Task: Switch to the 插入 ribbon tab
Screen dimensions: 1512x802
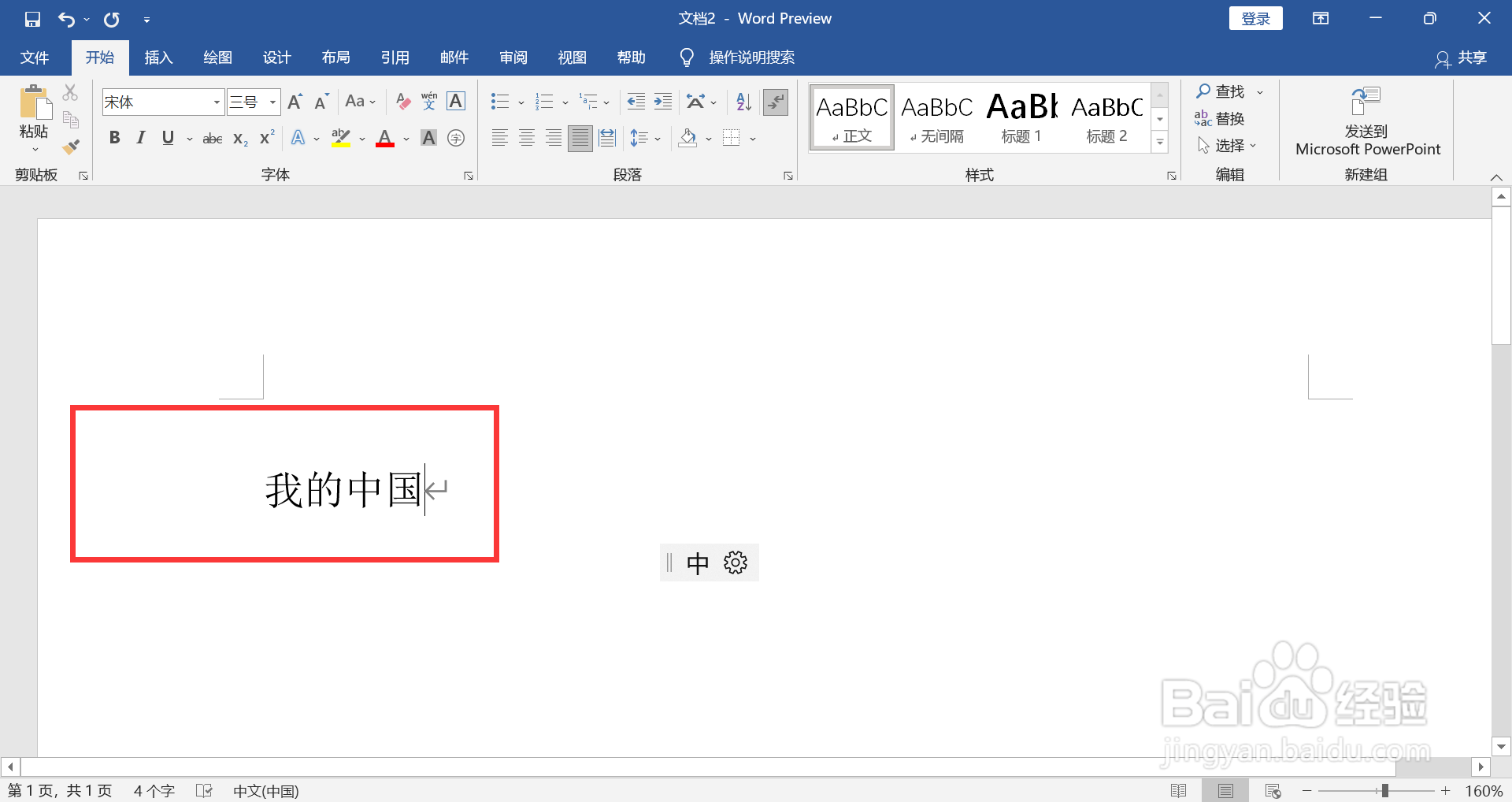Action: click(158, 57)
